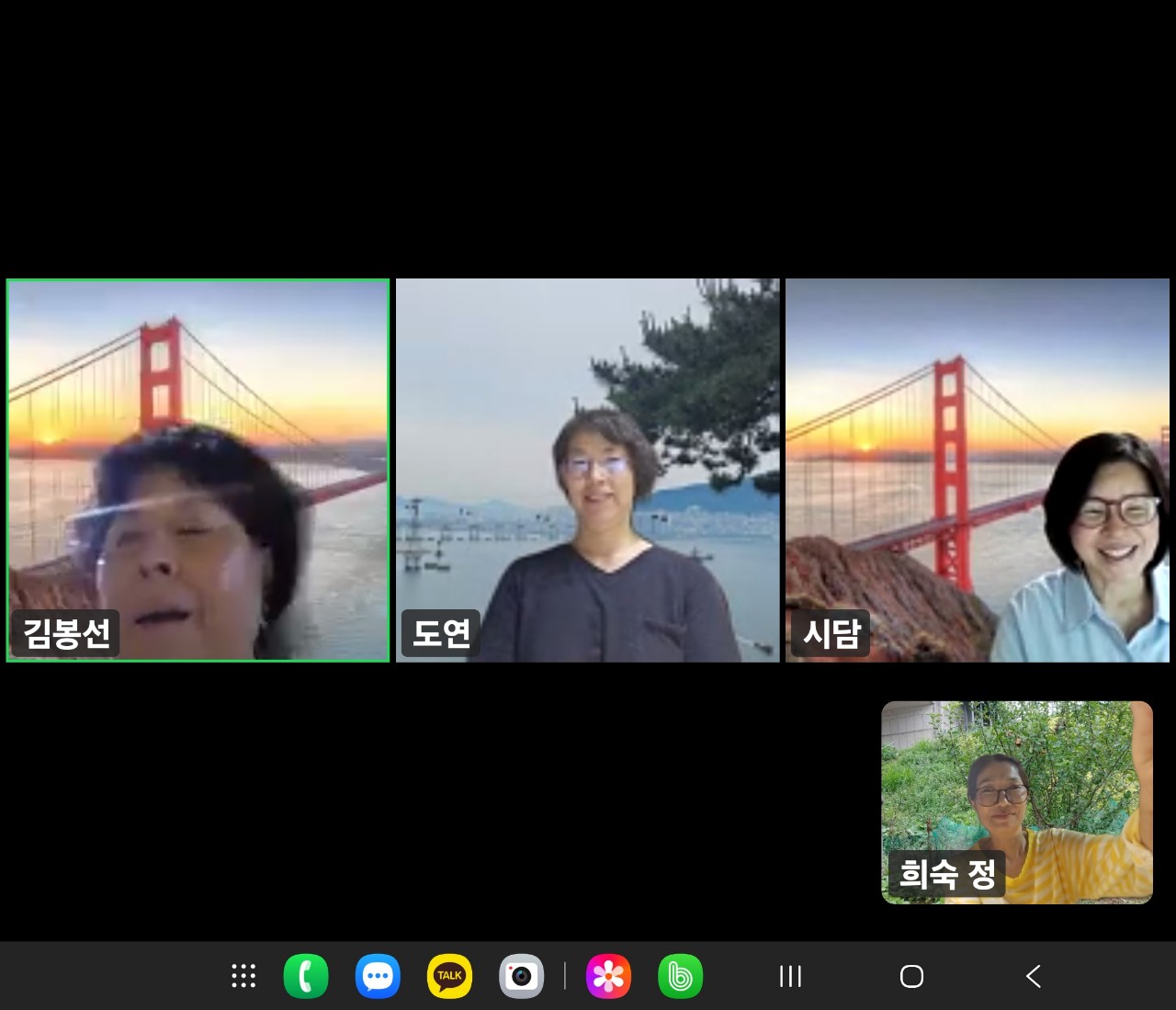
Task: Tap the empty black area above the video tiles
Action: 588,138
